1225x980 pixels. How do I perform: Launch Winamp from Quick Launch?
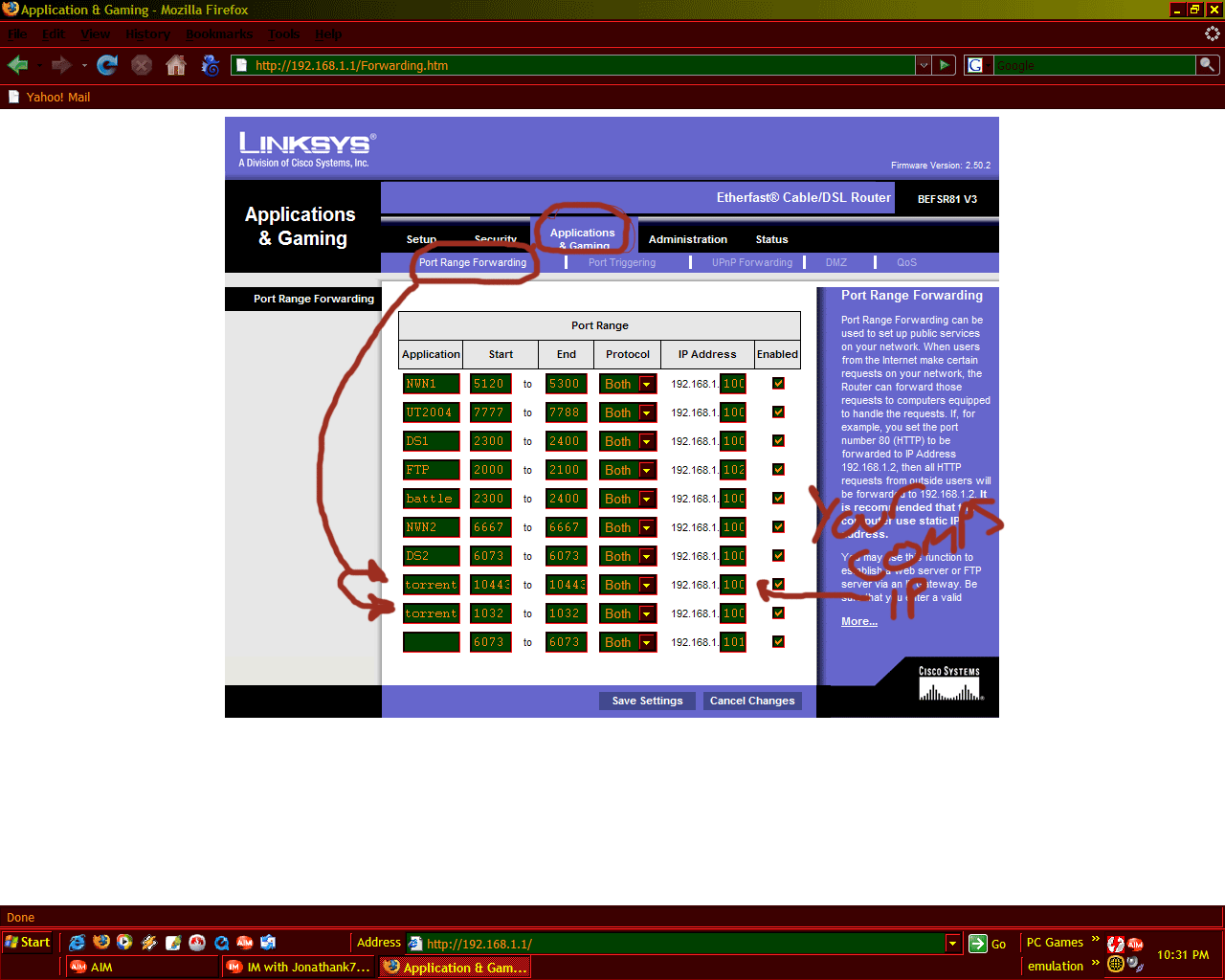[x=149, y=943]
